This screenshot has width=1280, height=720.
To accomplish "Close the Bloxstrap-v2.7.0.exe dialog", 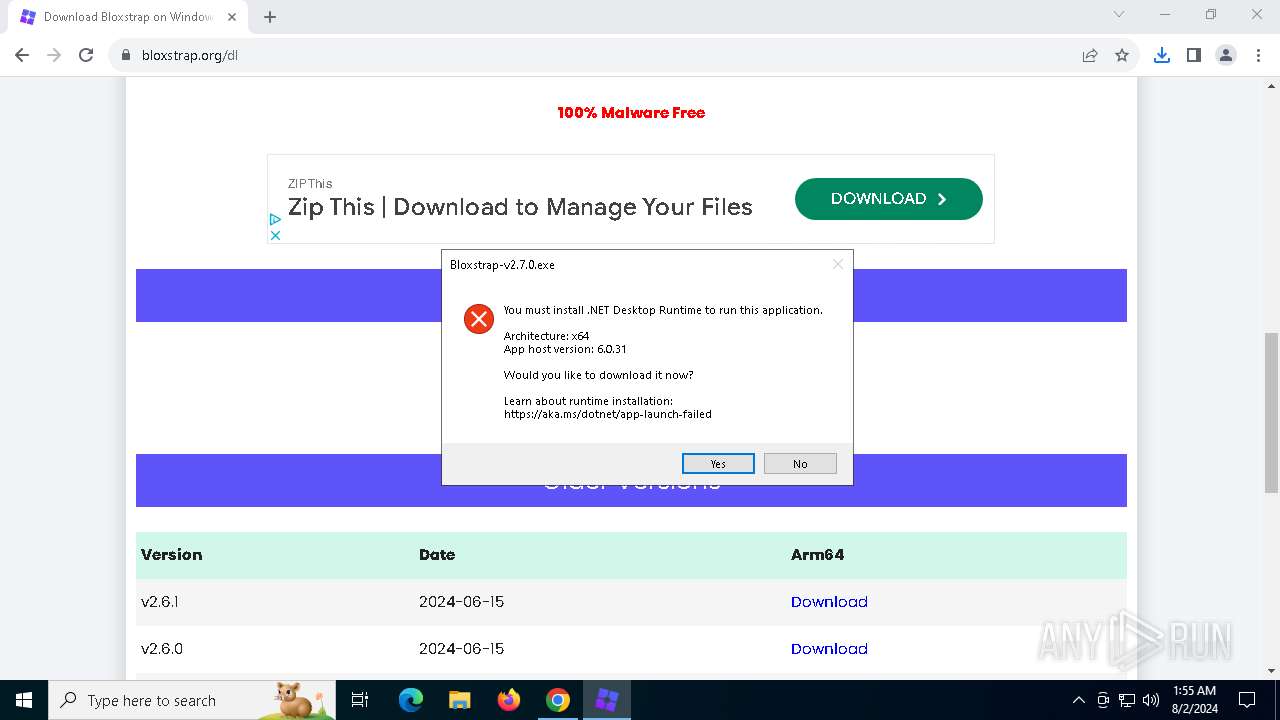I will click(x=838, y=264).
